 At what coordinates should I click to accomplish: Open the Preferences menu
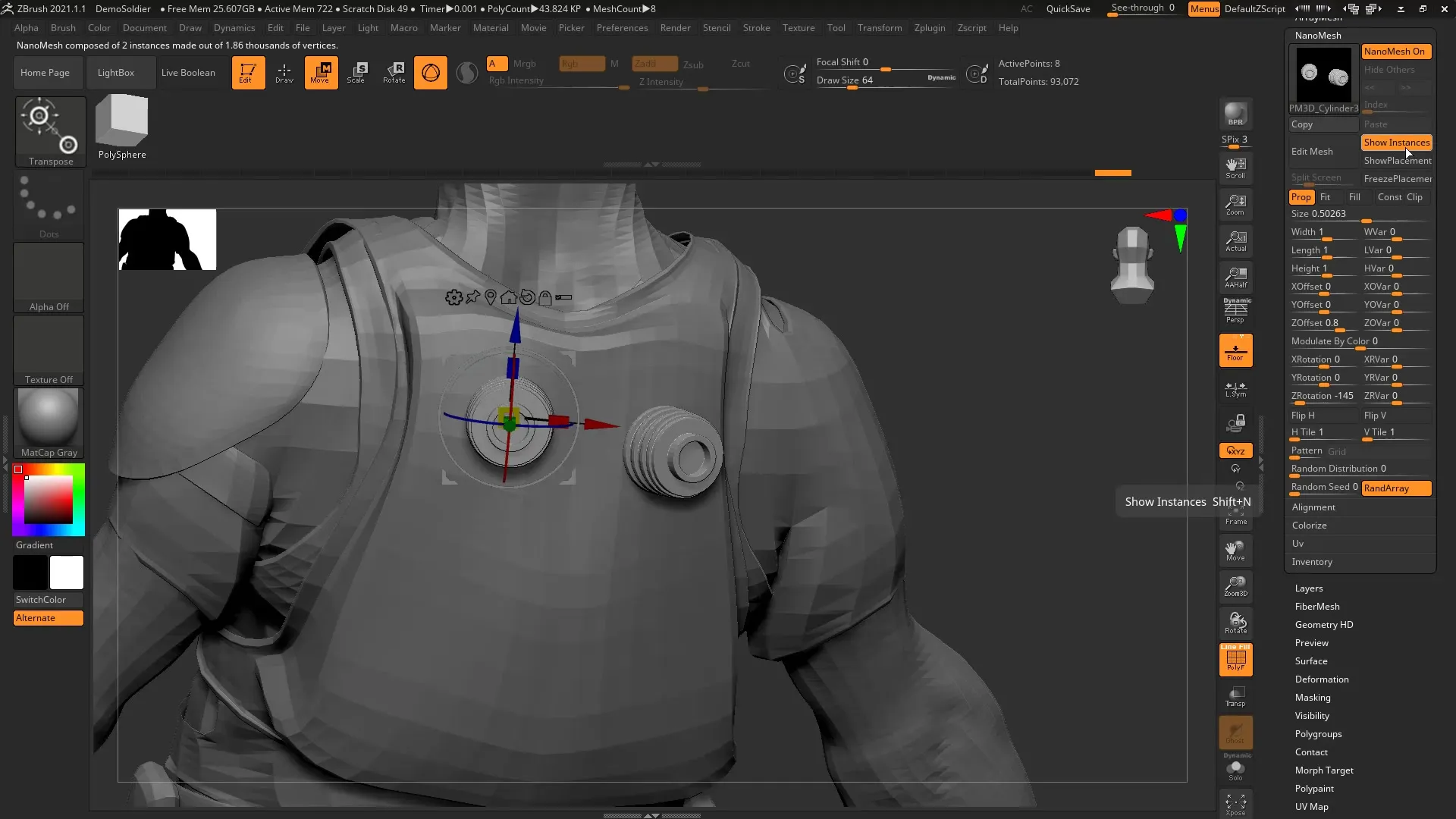click(x=622, y=28)
